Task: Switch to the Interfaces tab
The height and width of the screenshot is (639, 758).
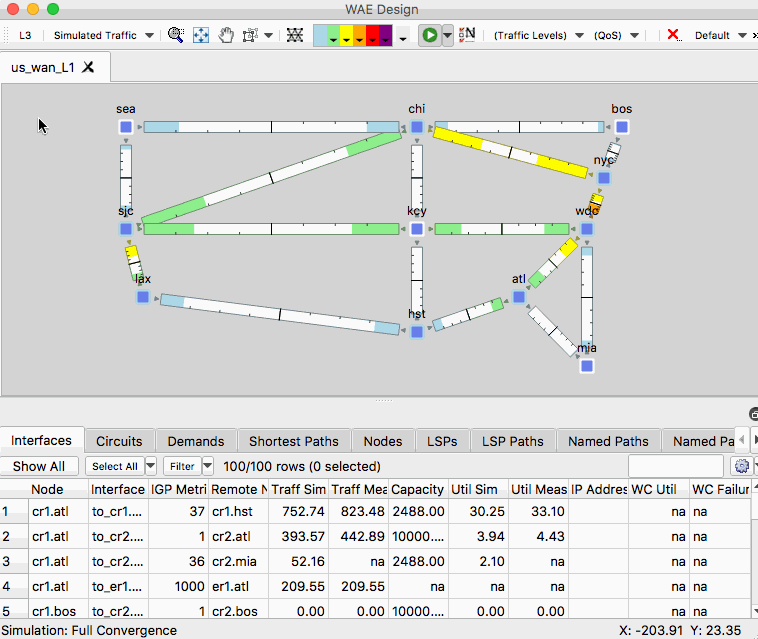Action: (42, 440)
